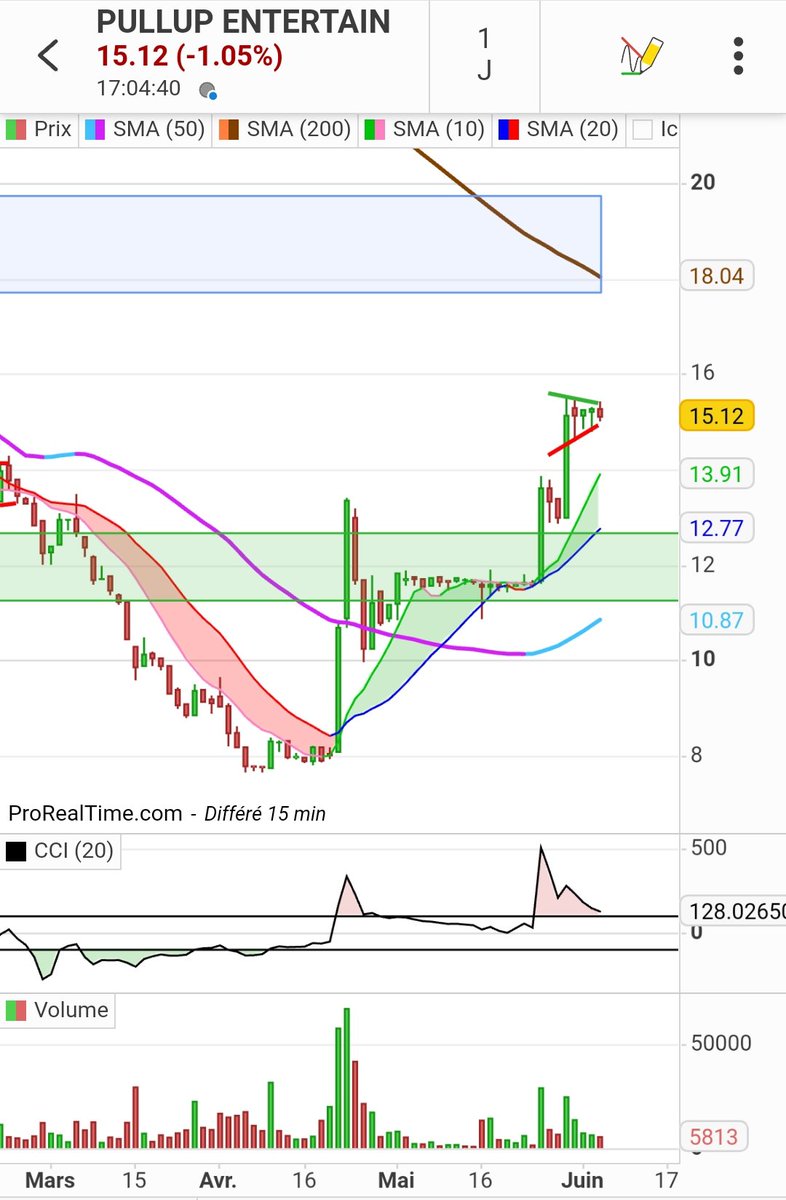Select the SMA (200) legend item
The image size is (786, 1200).
tap(285, 129)
